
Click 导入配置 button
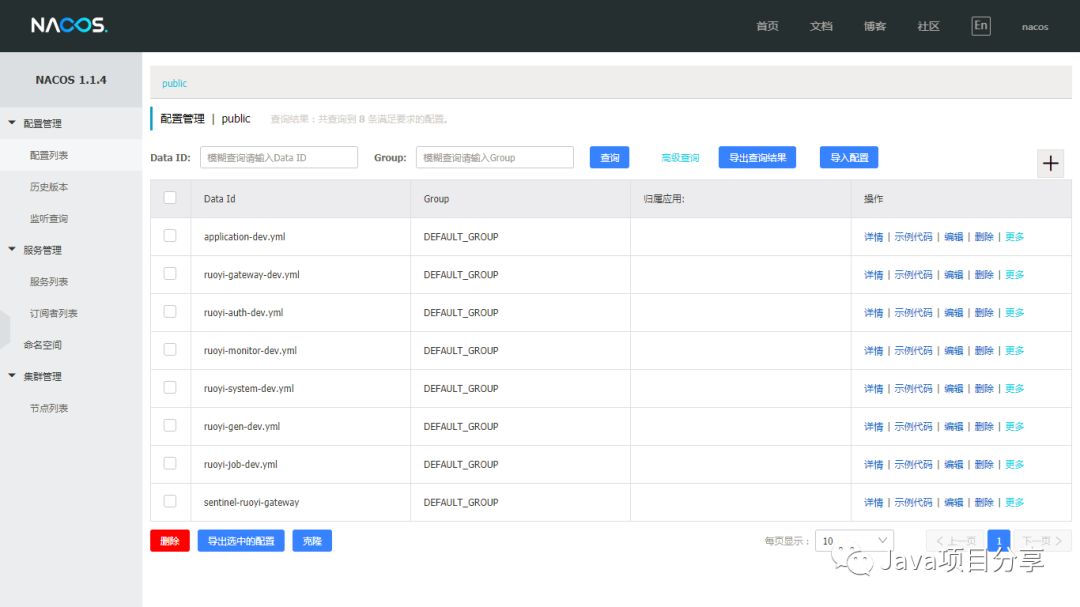point(848,157)
